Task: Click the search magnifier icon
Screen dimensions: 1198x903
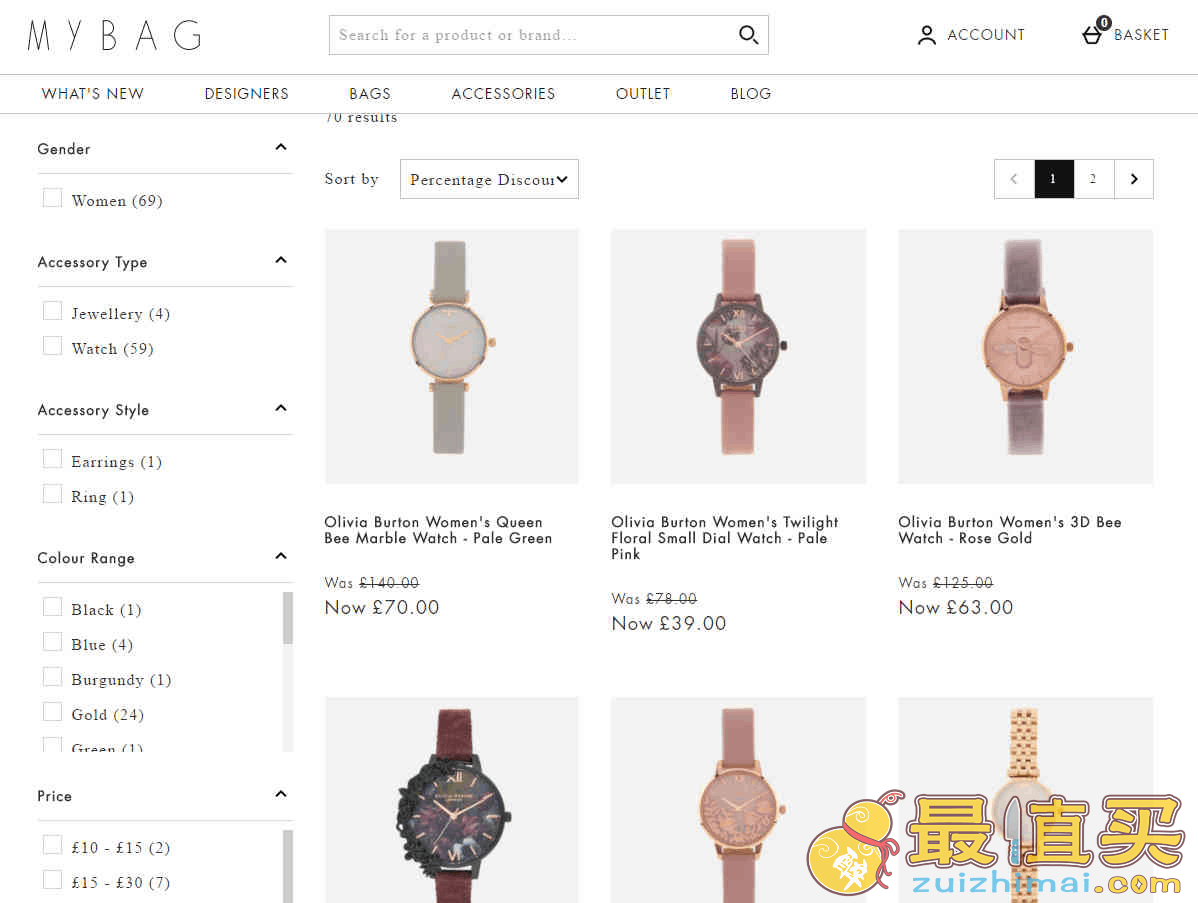Action: pyautogui.click(x=748, y=34)
